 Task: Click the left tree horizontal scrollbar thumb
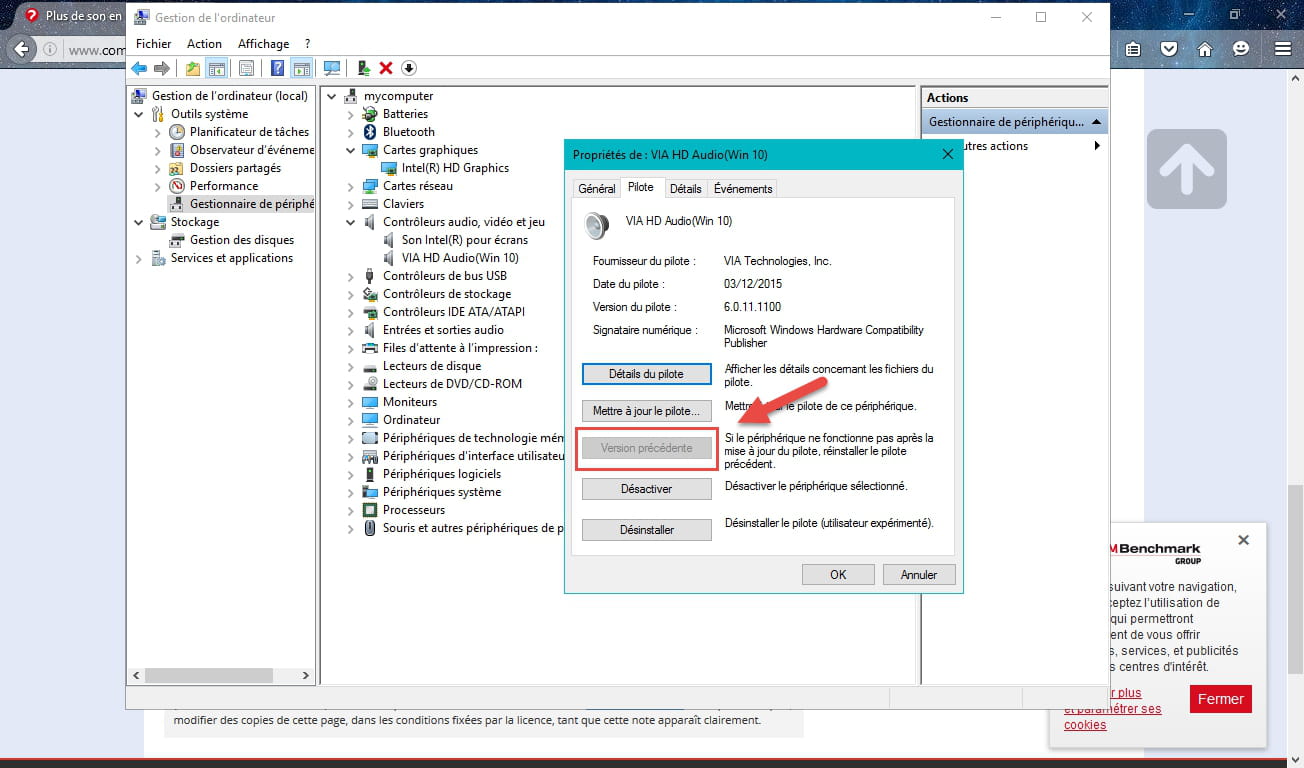point(210,676)
